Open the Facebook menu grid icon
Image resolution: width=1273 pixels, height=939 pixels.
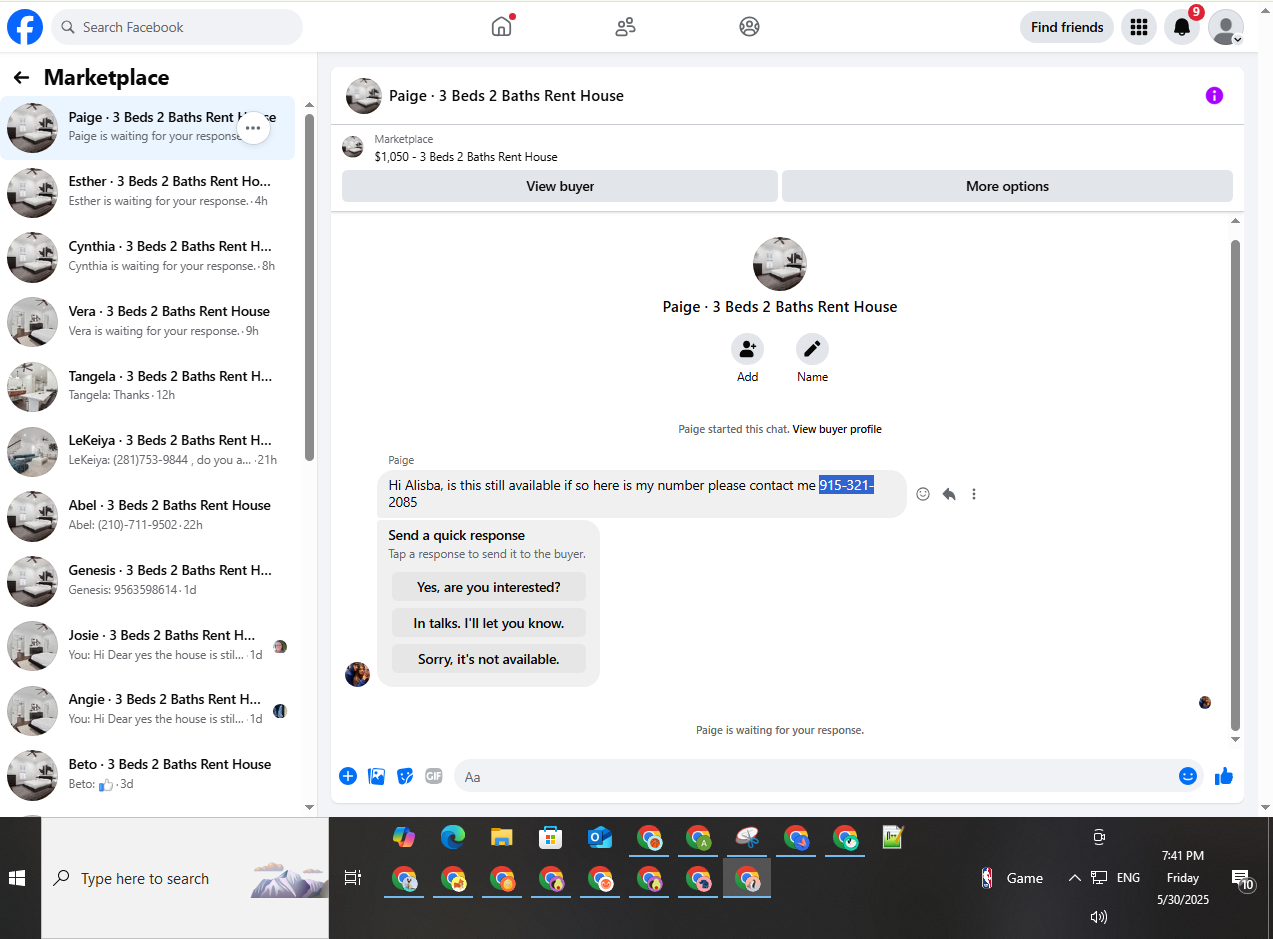coord(1138,27)
